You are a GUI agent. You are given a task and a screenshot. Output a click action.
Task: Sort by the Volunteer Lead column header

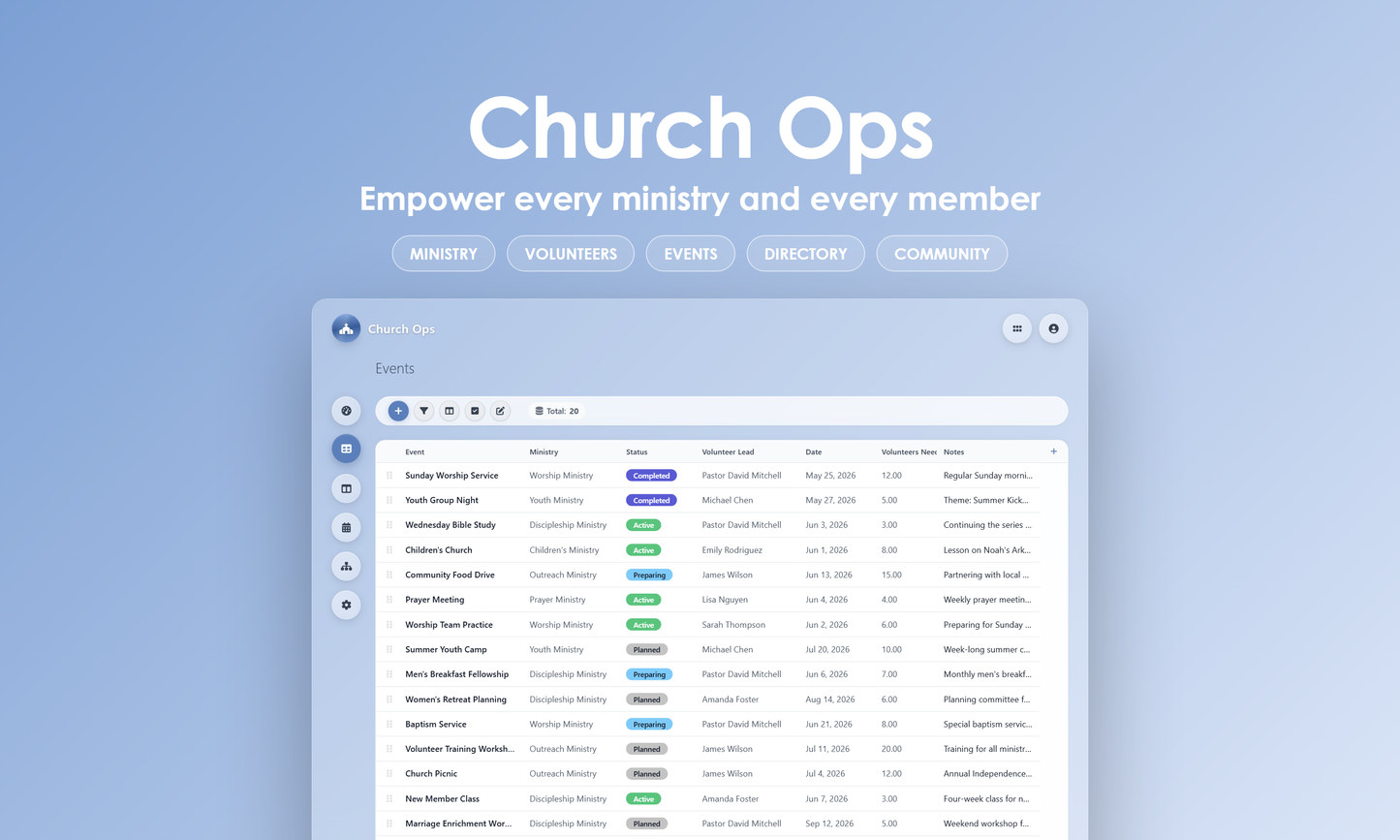coord(729,452)
